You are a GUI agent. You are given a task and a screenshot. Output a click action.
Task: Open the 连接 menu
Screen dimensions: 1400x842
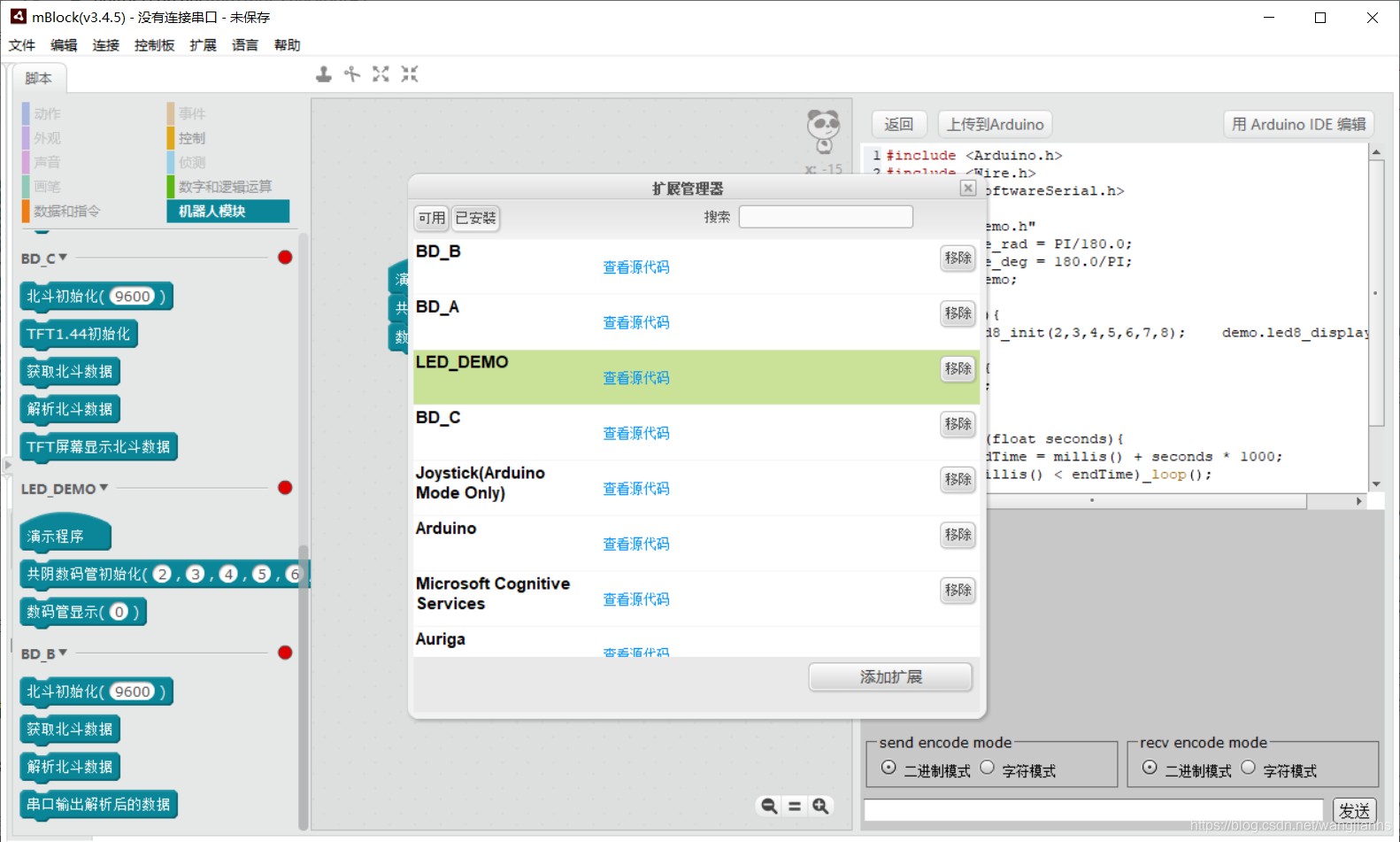(106, 45)
